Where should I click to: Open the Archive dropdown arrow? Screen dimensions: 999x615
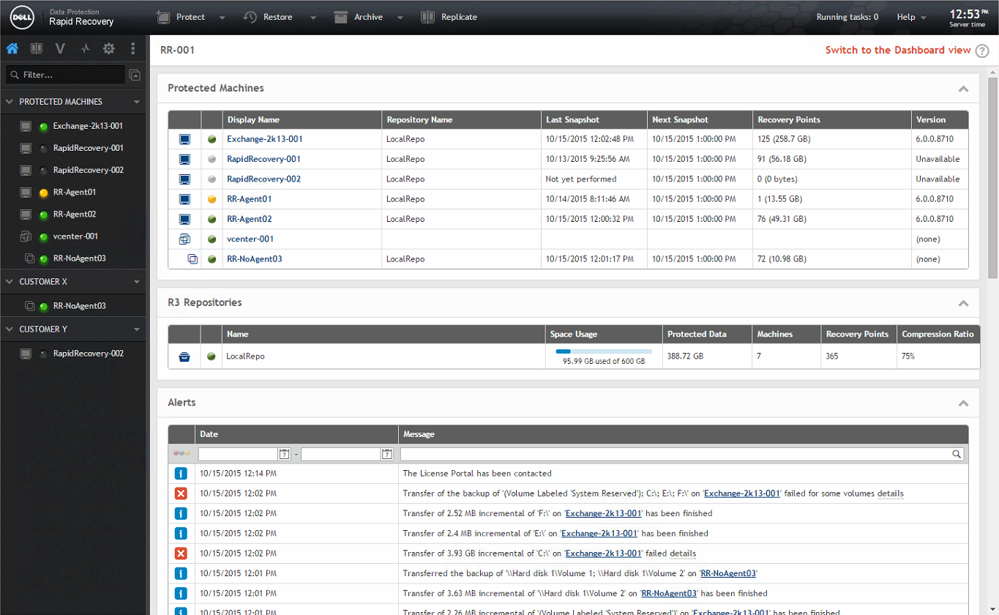[400, 18]
